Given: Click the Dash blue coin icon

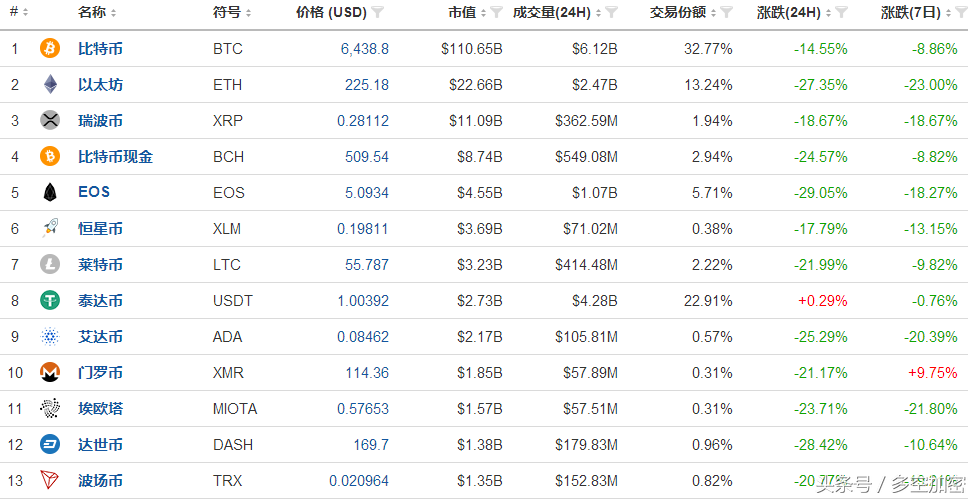Looking at the screenshot, I should [50, 444].
